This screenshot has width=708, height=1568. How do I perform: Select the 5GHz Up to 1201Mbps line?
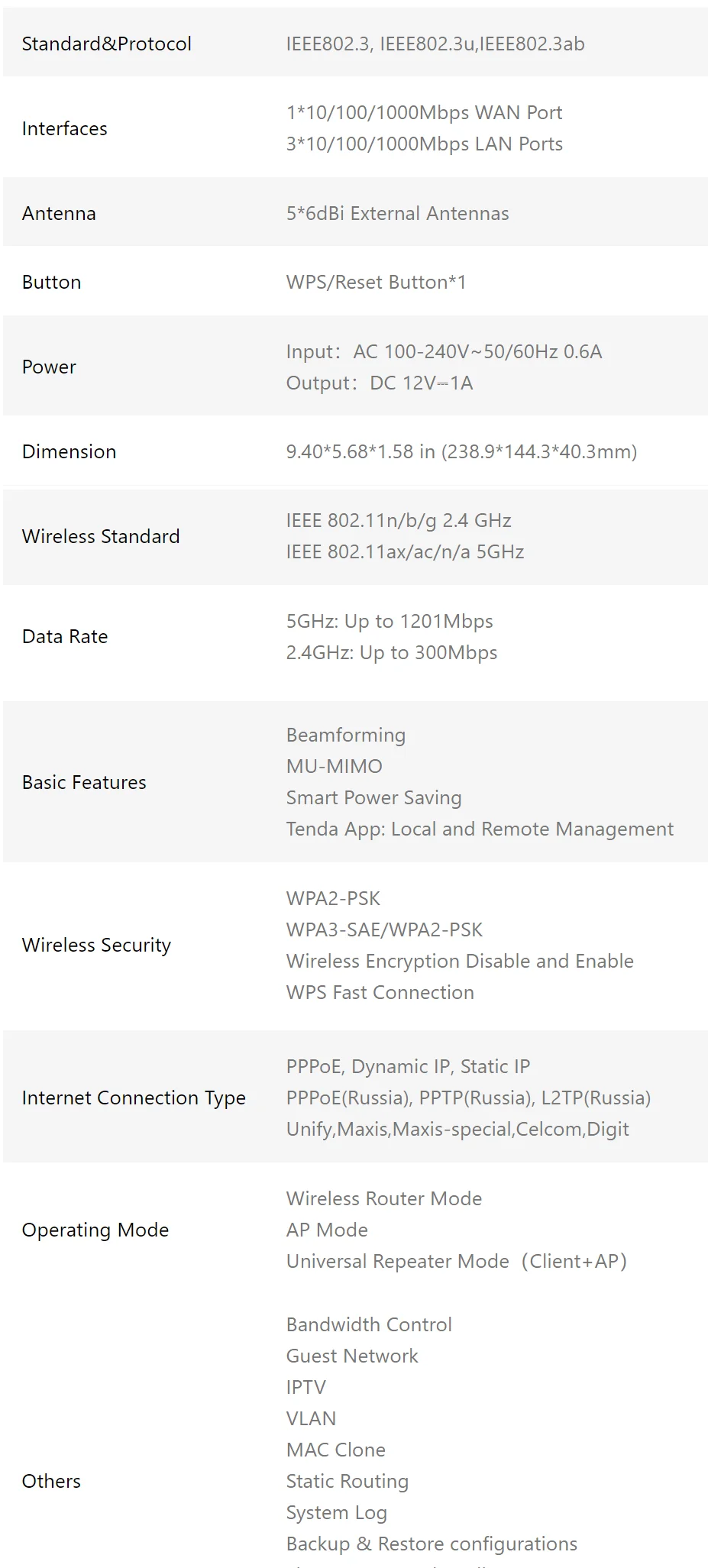[x=390, y=622]
